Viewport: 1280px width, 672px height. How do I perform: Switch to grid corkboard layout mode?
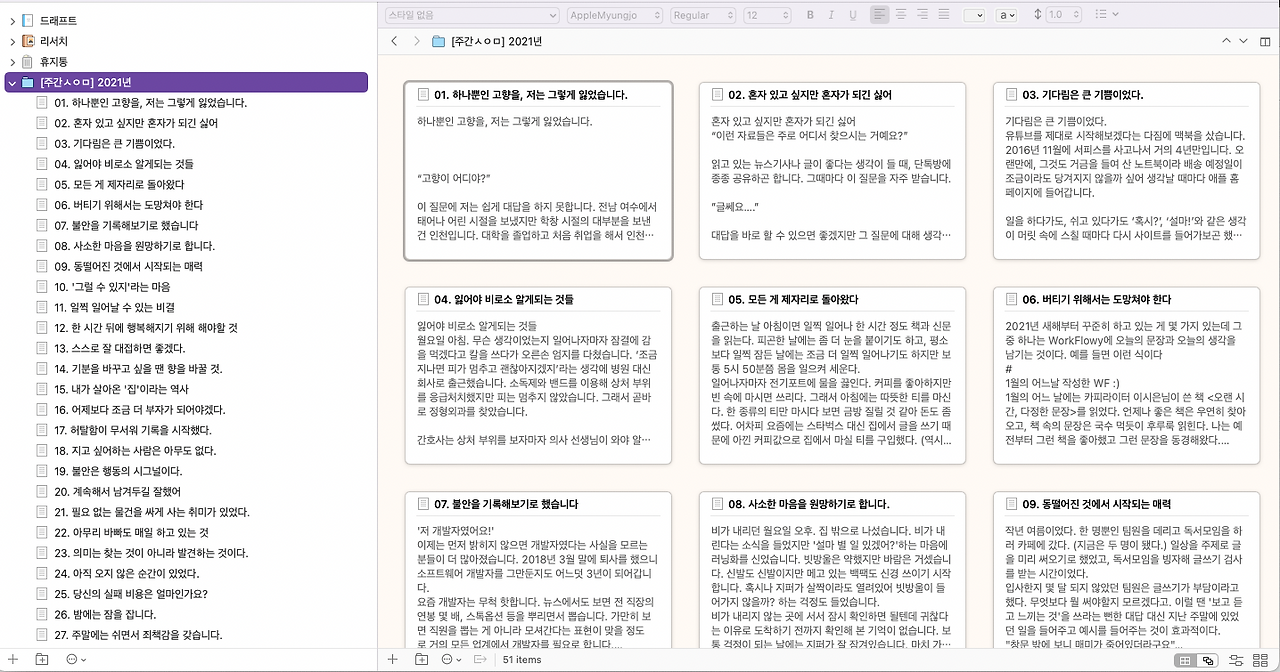[x=1186, y=660]
